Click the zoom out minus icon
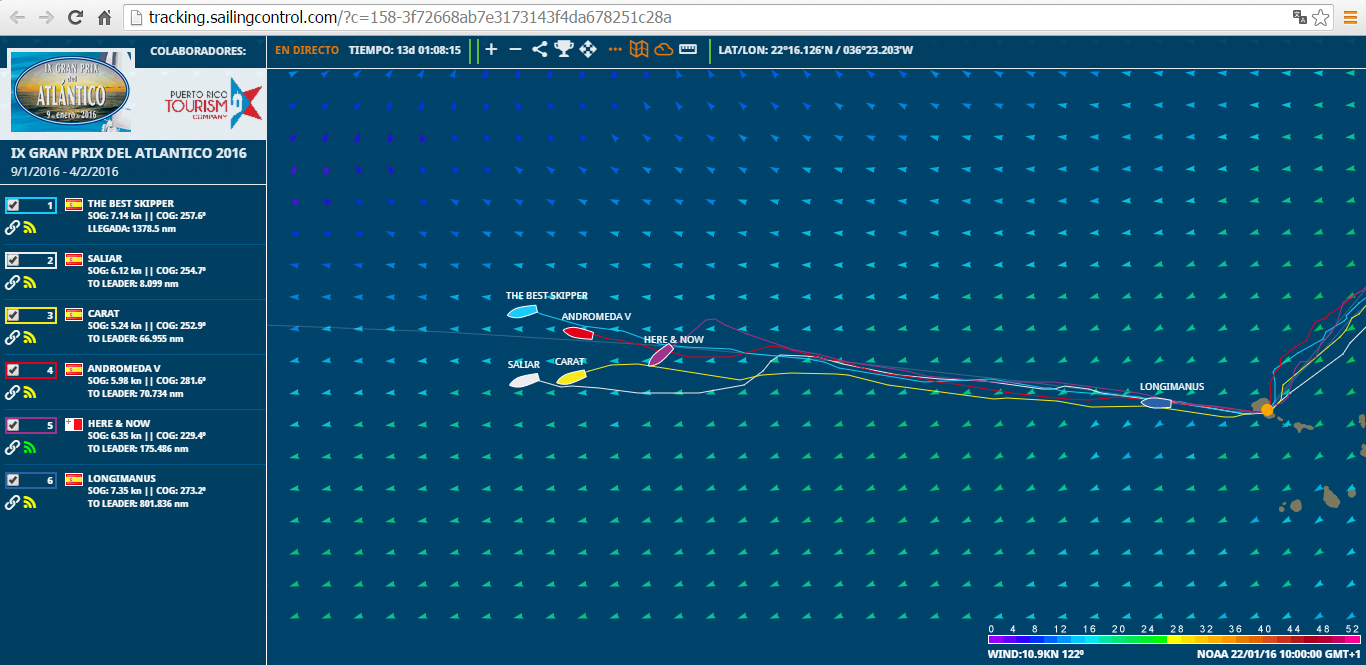The width and height of the screenshot is (1366, 665). [x=515, y=49]
